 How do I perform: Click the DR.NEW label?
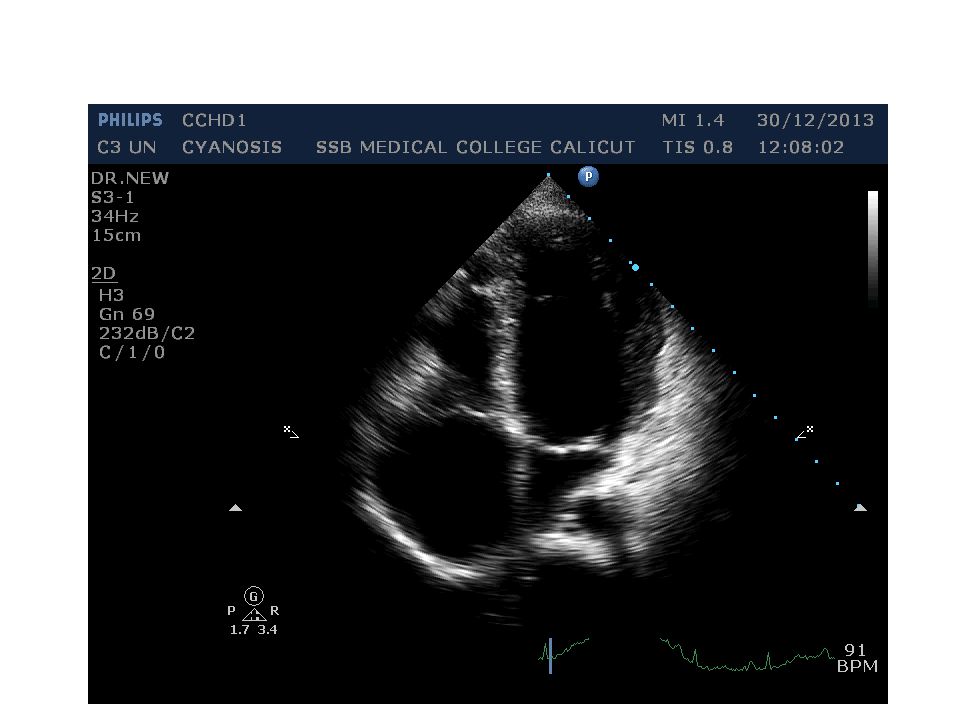pyautogui.click(x=130, y=178)
